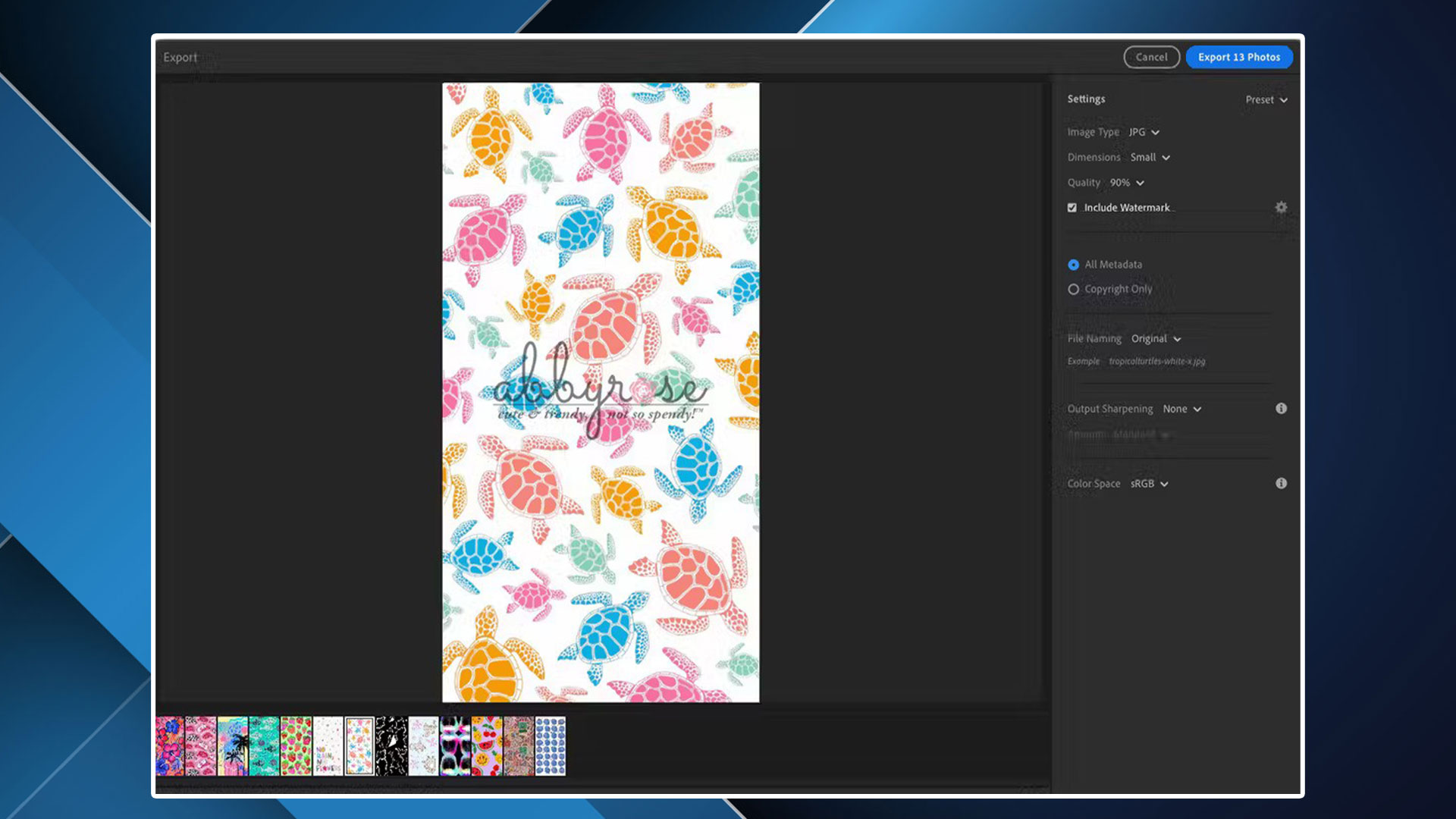Click the Settings heading text
The image size is (1456, 819).
pyautogui.click(x=1086, y=99)
